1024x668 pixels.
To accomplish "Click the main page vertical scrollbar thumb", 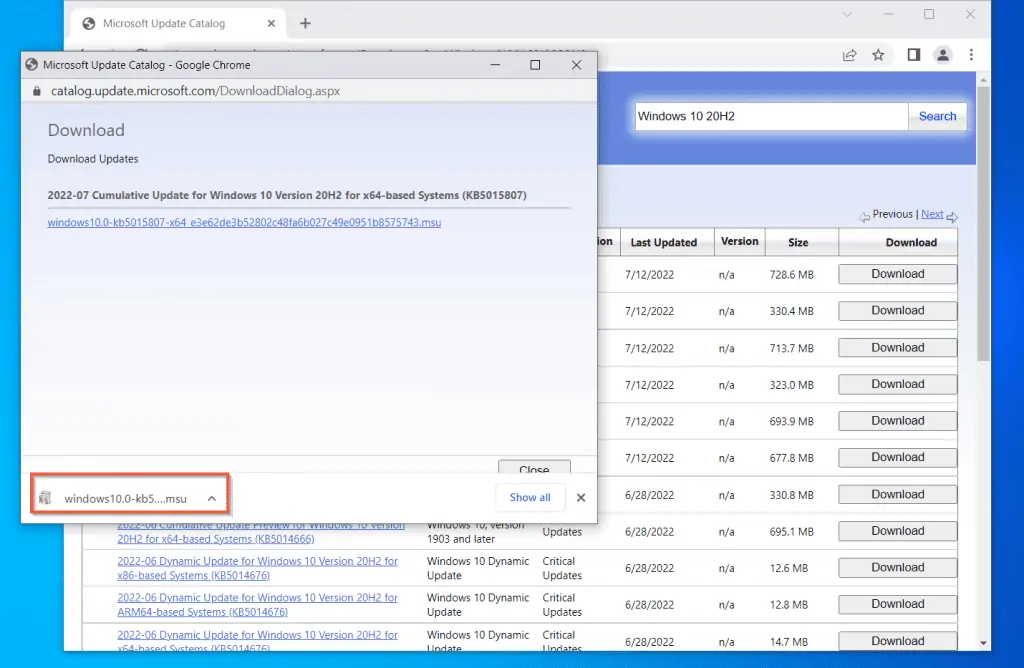I will [x=983, y=223].
